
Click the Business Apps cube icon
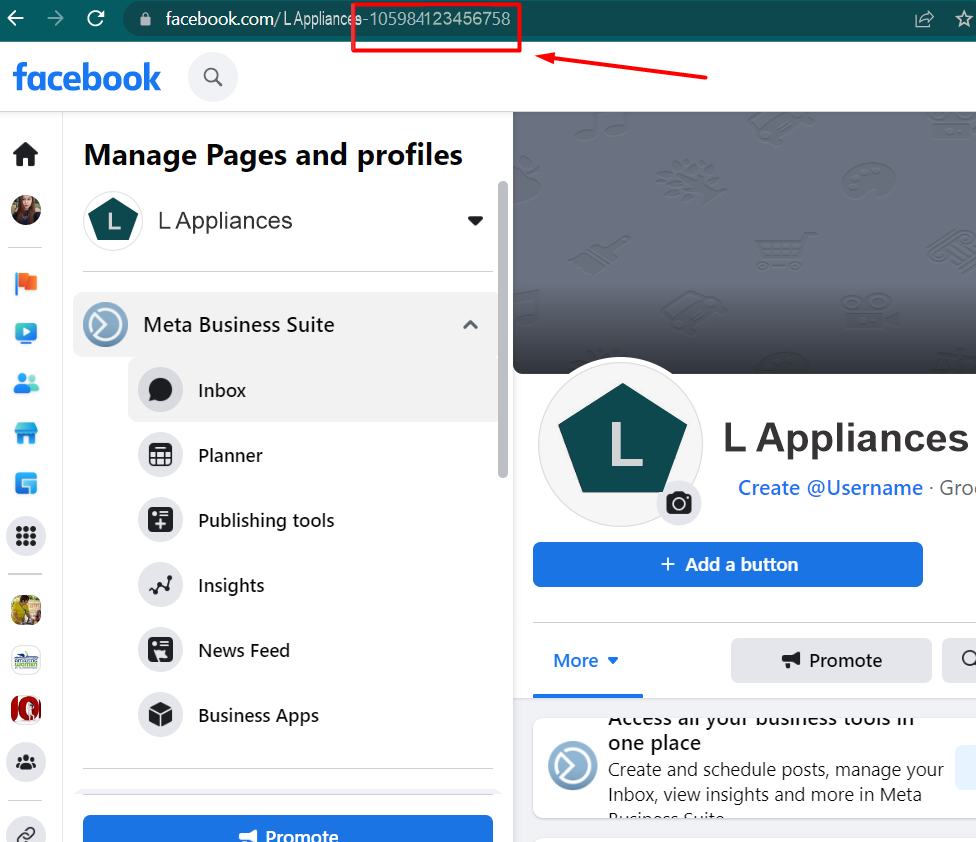pyautogui.click(x=161, y=716)
